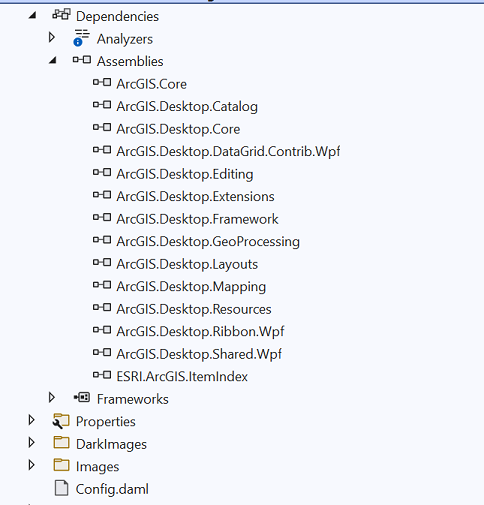Select ArcGIS.Desktop.Ribbon.Wpf reference
Image resolution: width=484 pixels, height=505 pixels.
(x=200, y=332)
